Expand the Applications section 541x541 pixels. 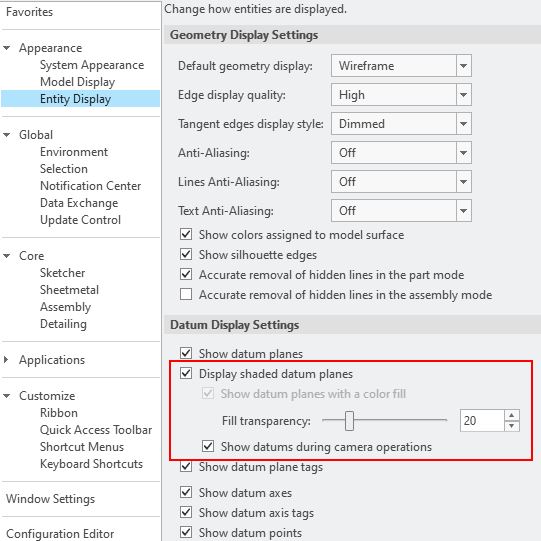click(6, 360)
